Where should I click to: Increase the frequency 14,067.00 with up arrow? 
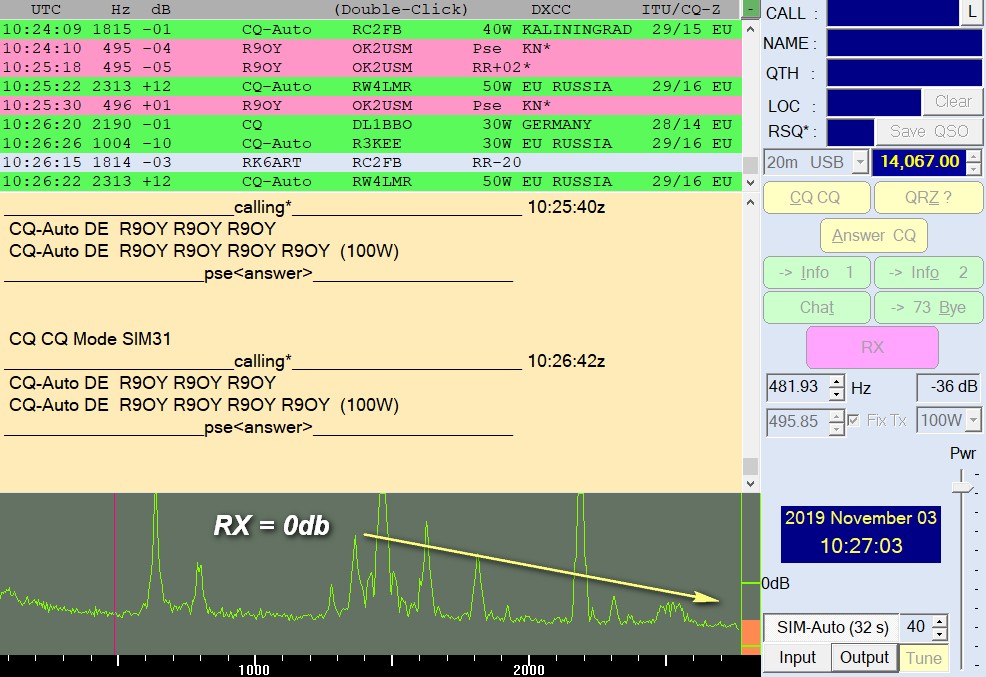(974, 156)
